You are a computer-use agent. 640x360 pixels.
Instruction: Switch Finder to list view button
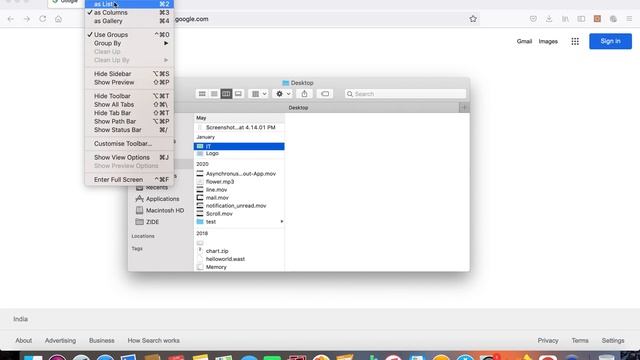pos(214,94)
